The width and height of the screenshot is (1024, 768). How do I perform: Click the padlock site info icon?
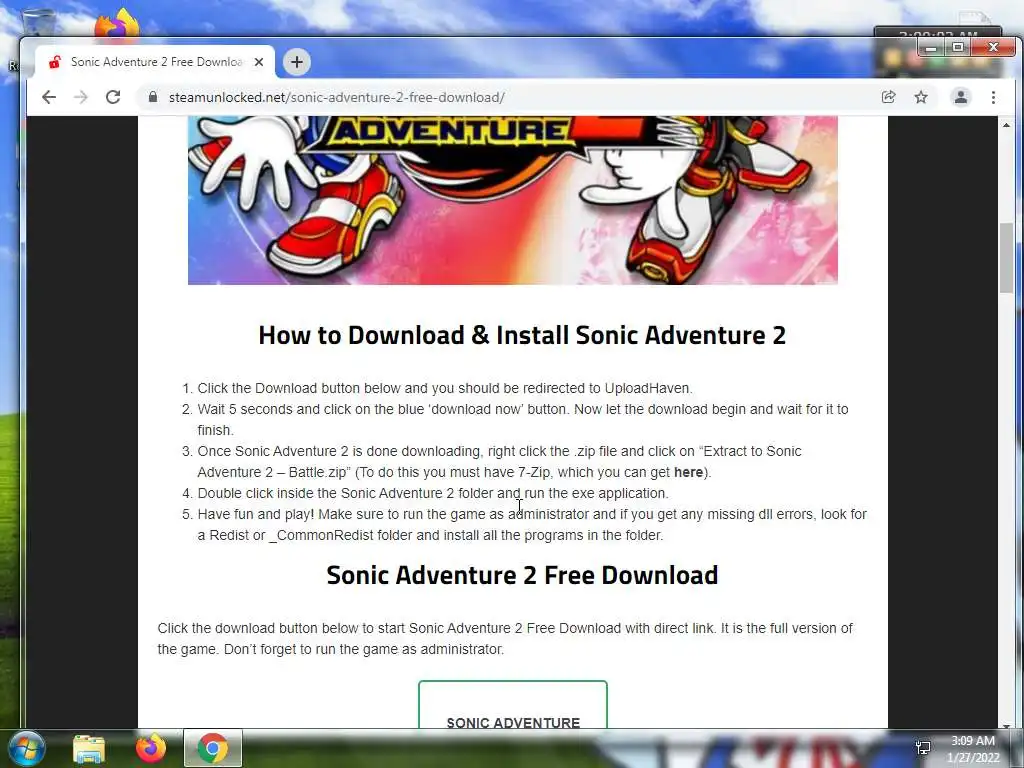[153, 97]
